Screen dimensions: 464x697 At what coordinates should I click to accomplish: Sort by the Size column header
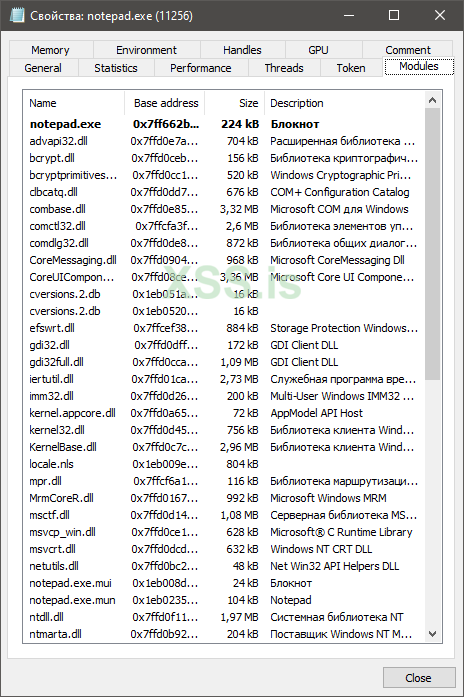coord(235,103)
